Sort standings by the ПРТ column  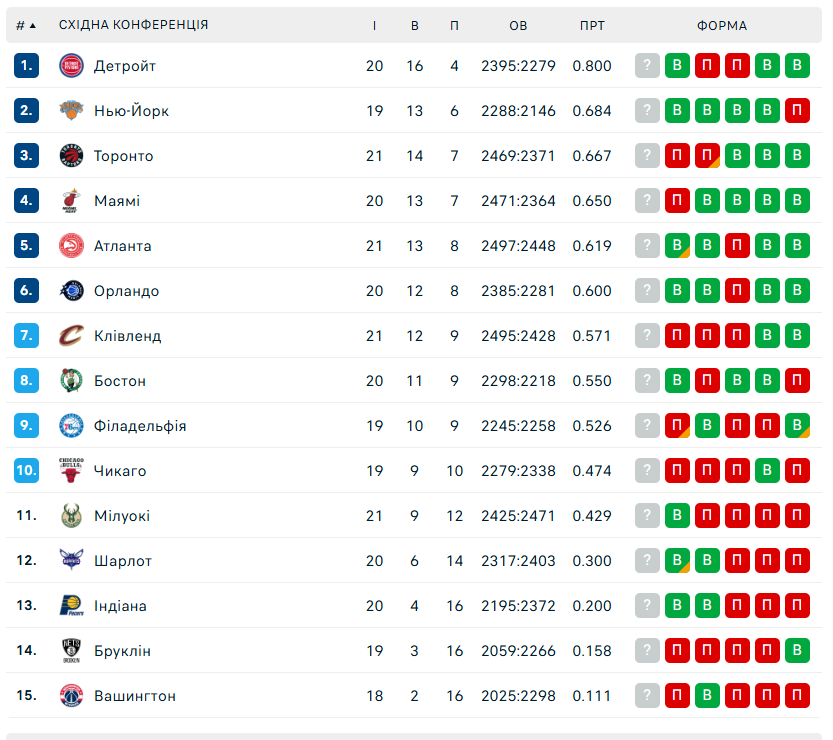(592, 25)
